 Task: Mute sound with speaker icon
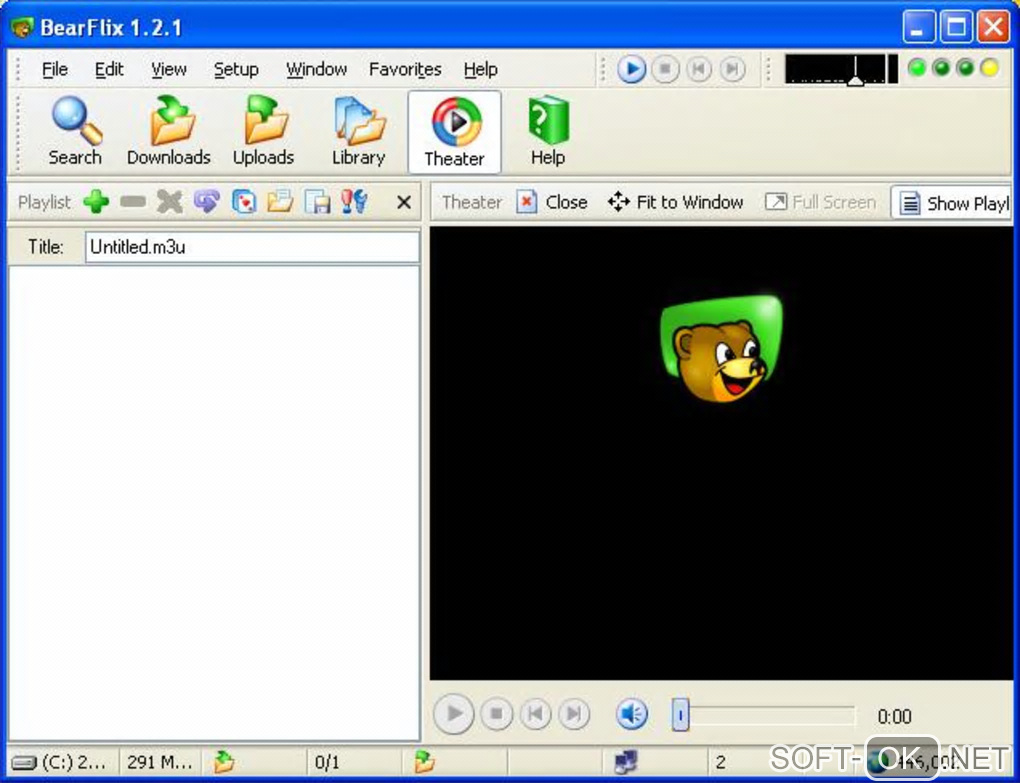(x=632, y=714)
